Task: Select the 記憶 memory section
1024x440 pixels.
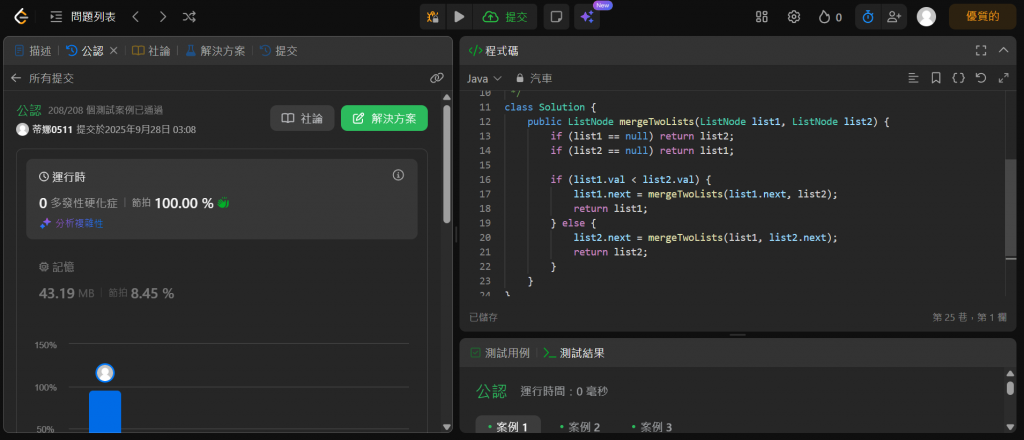Action: point(56,267)
